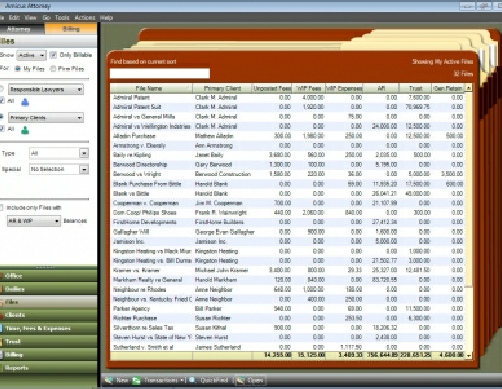This screenshot has width=502, height=389.
Task: Select the Gallagher Will file row
Action: (288, 232)
